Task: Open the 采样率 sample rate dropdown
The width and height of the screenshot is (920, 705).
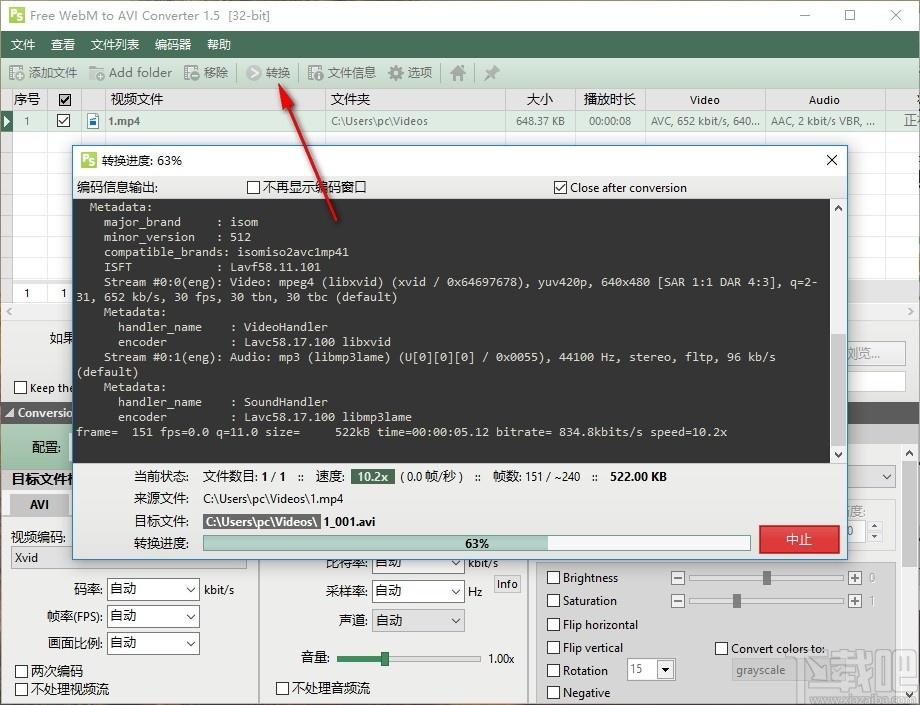Action: (x=418, y=592)
